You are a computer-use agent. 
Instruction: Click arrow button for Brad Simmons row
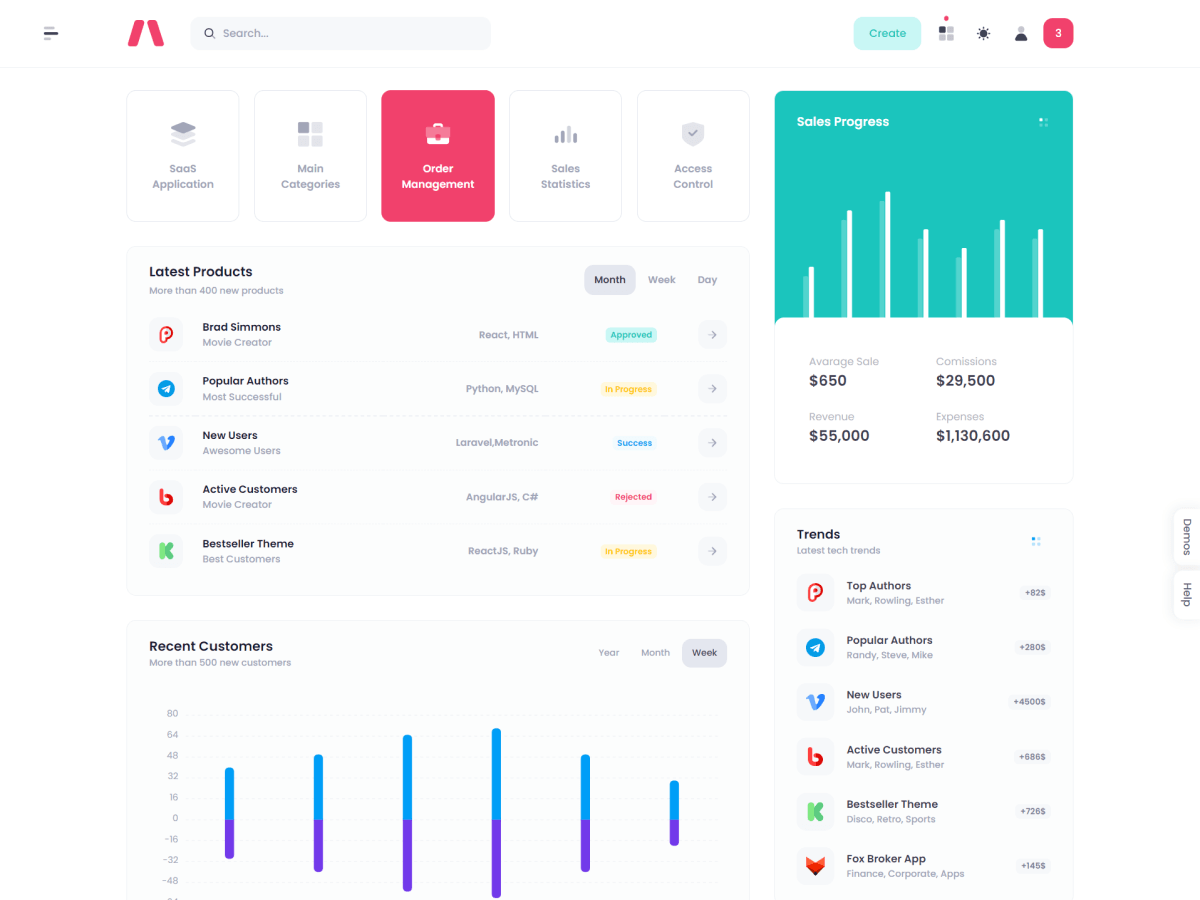click(712, 335)
